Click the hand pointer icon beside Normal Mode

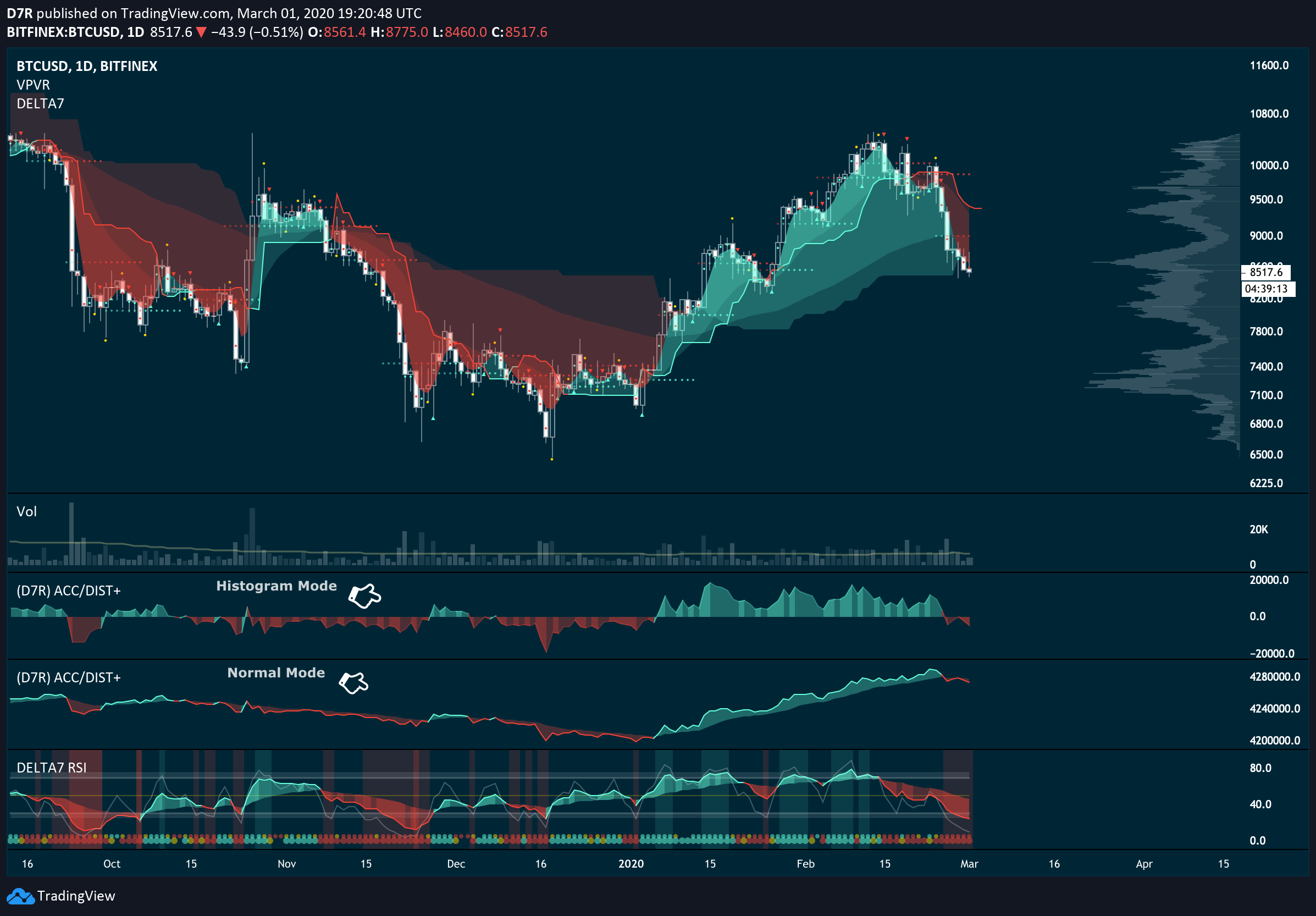point(353,683)
